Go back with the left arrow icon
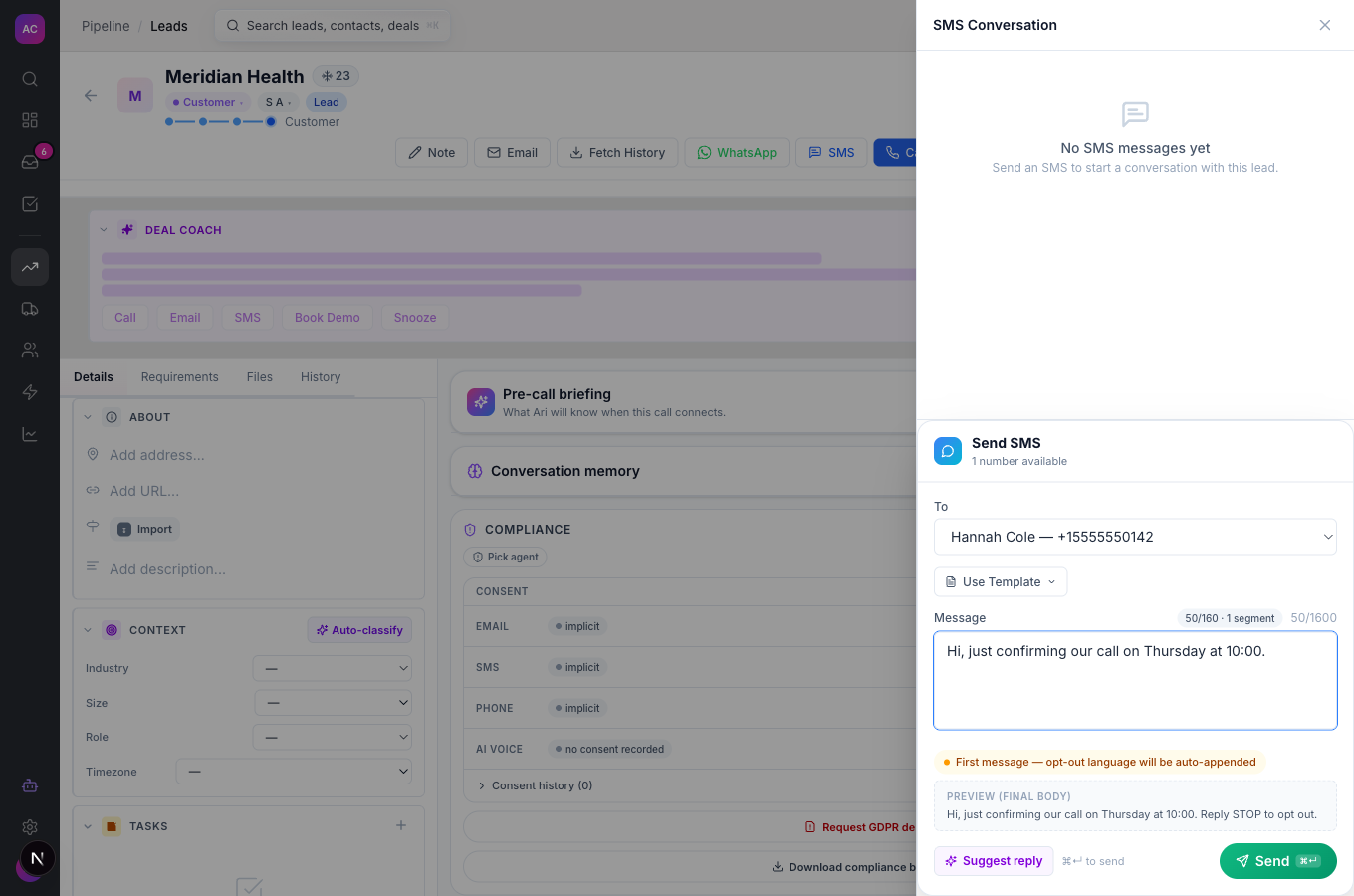 point(91,96)
